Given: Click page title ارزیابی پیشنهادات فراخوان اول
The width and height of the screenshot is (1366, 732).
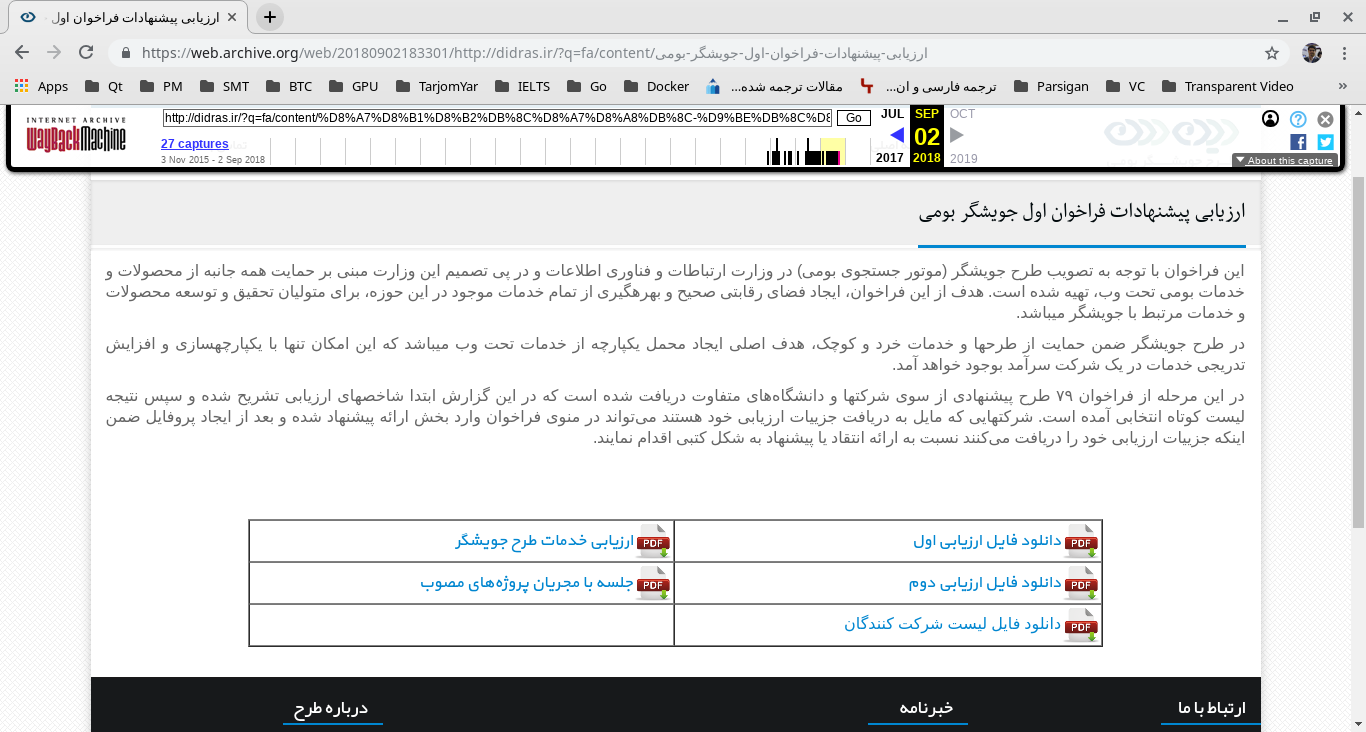Looking at the screenshot, I should pos(1082,212).
